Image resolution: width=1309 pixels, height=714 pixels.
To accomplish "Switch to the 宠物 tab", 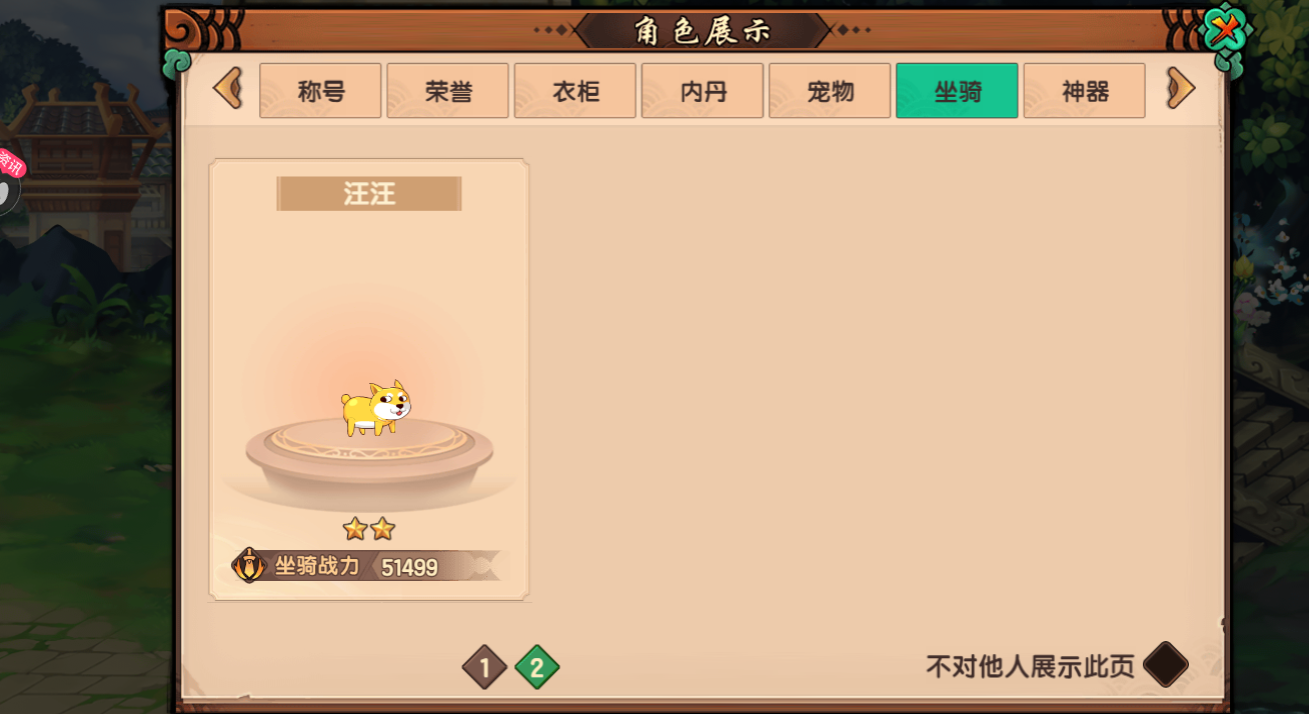I will pos(830,91).
